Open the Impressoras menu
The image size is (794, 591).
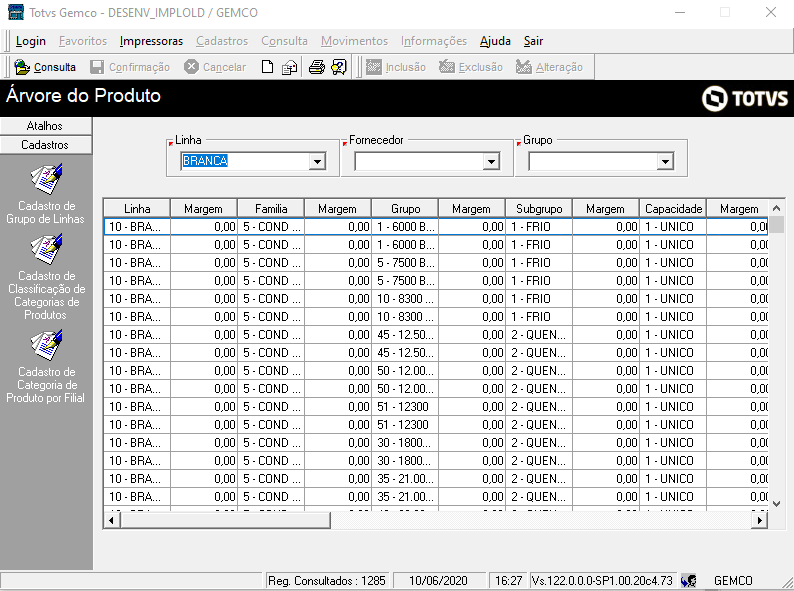click(x=151, y=41)
